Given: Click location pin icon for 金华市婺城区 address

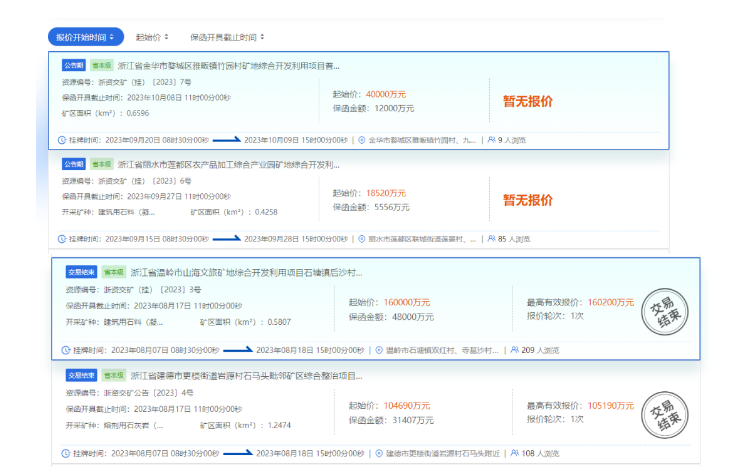Looking at the screenshot, I should 362,141.
